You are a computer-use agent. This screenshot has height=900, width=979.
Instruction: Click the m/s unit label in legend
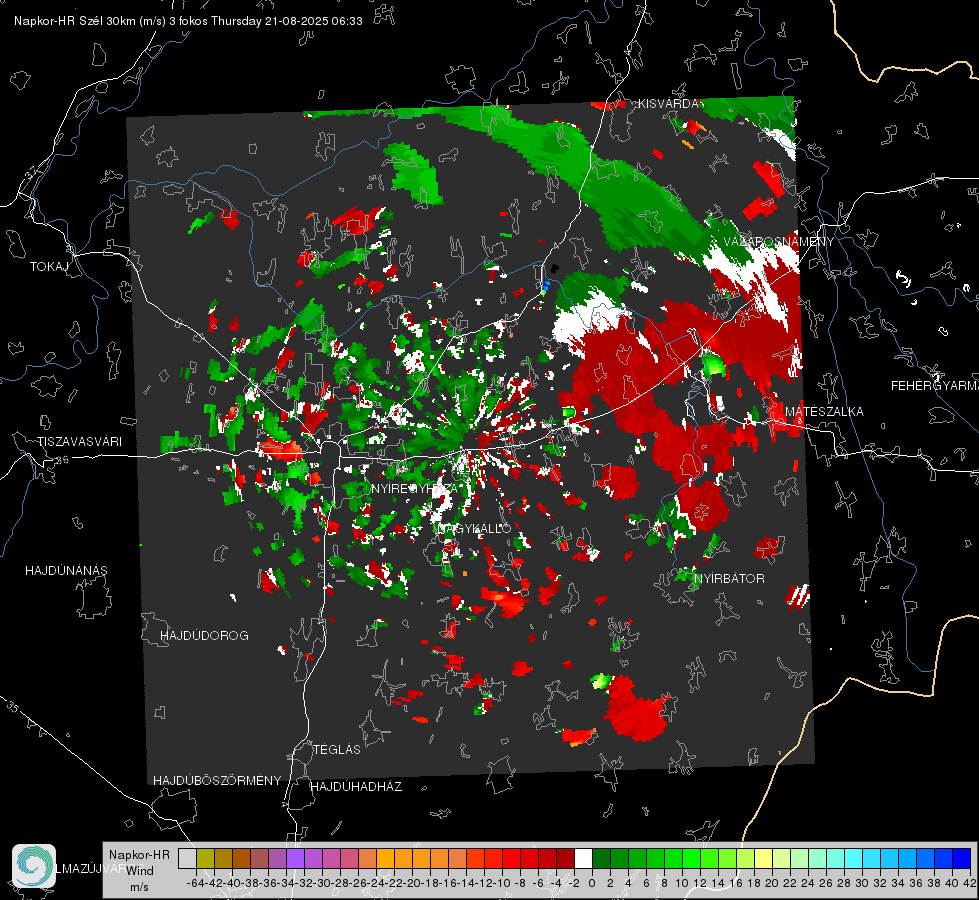(139, 887)
